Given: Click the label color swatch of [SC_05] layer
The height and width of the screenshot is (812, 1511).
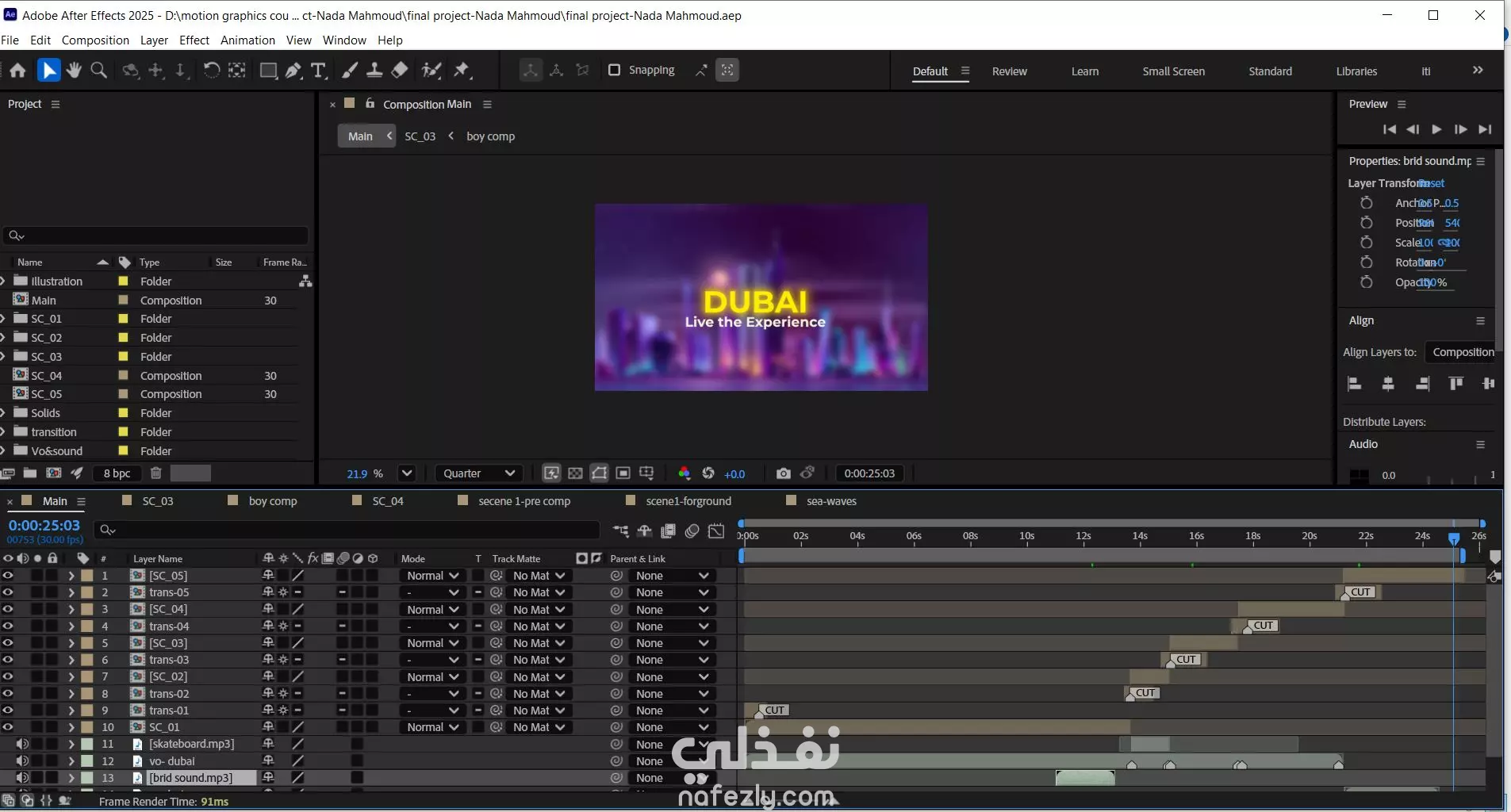Looking at the screenshot, I should (87, 576).
